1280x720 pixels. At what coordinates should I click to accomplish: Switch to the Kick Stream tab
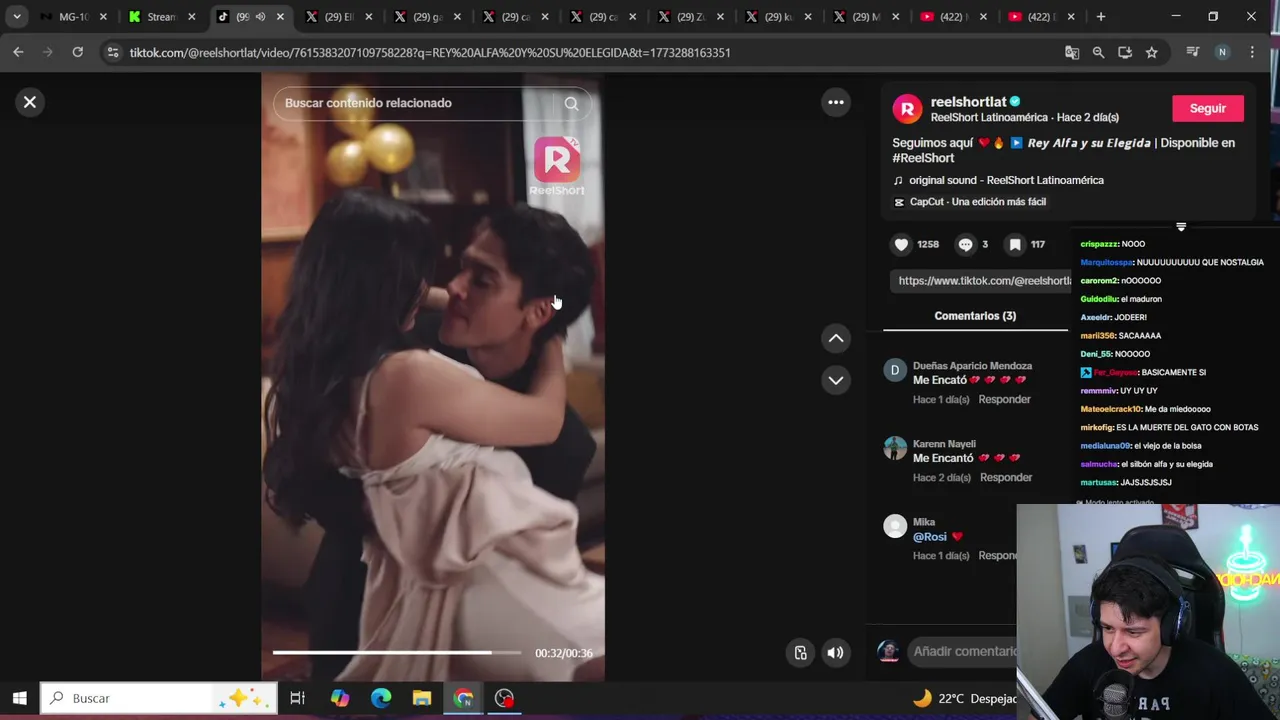coord(158,17)
